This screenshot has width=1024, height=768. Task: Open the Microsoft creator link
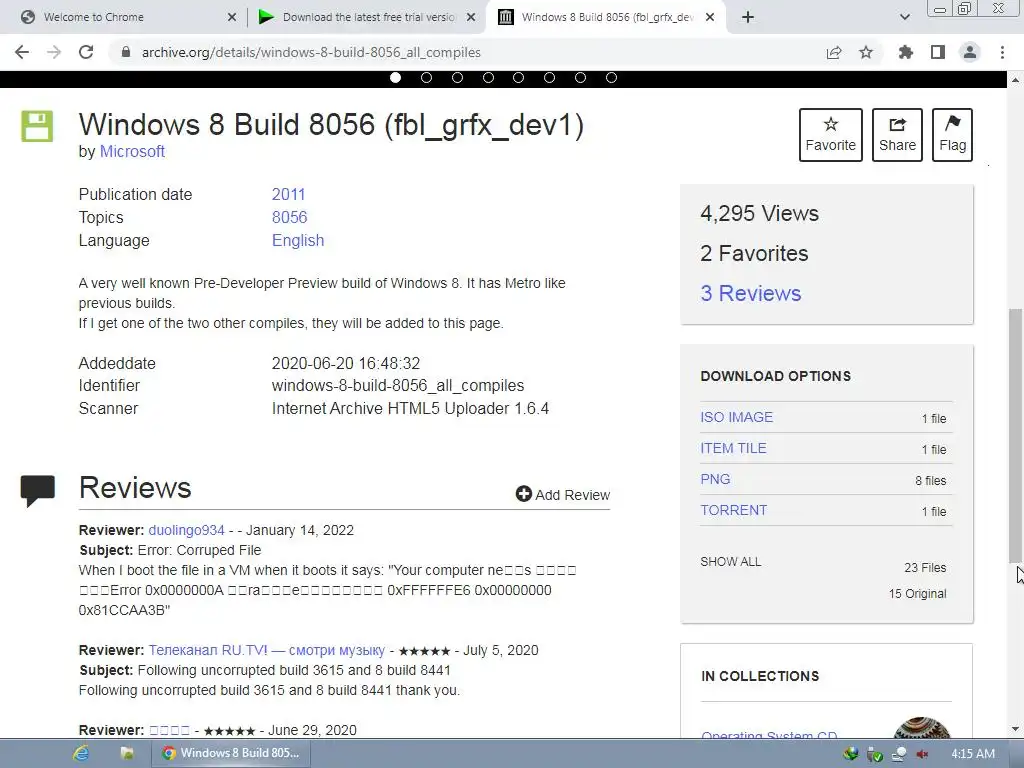(x=132, y=152)
